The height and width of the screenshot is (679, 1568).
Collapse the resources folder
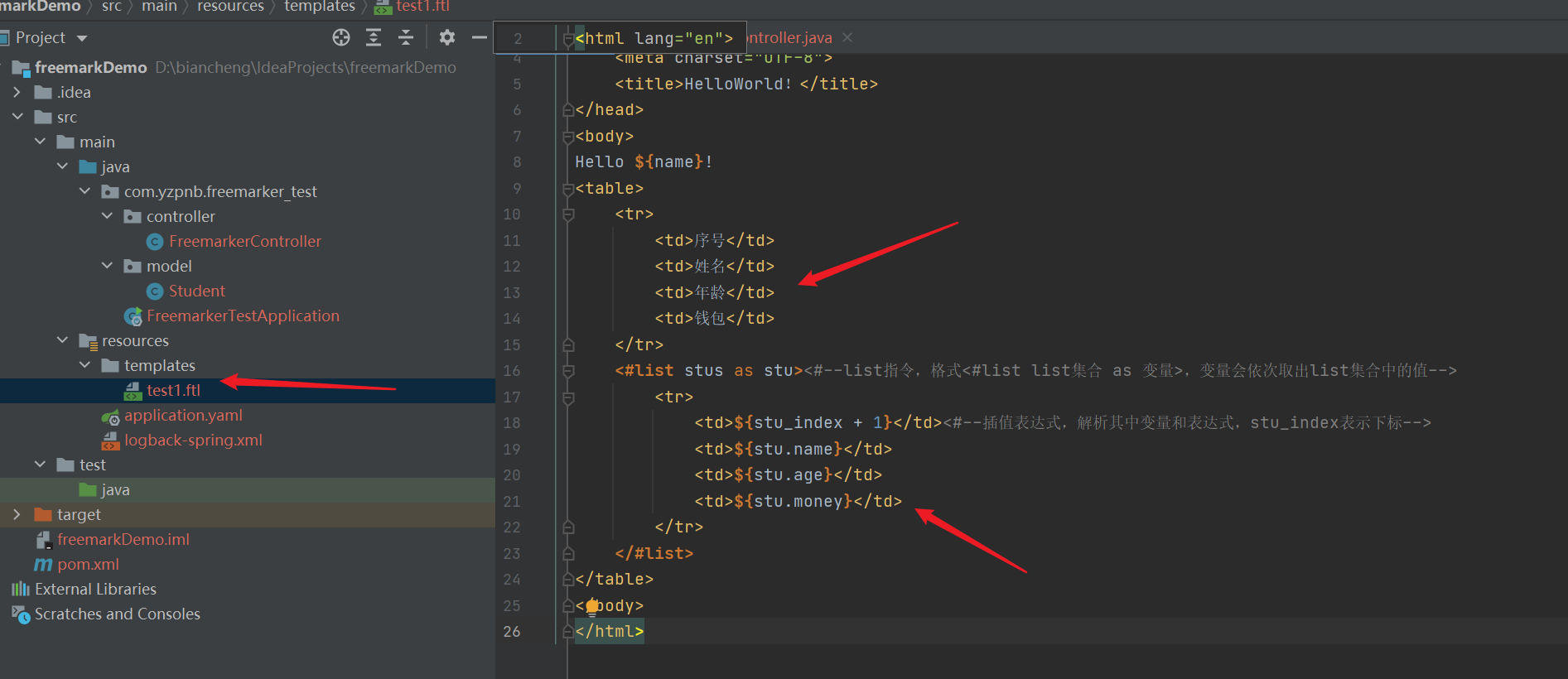[x=62, y=340]
